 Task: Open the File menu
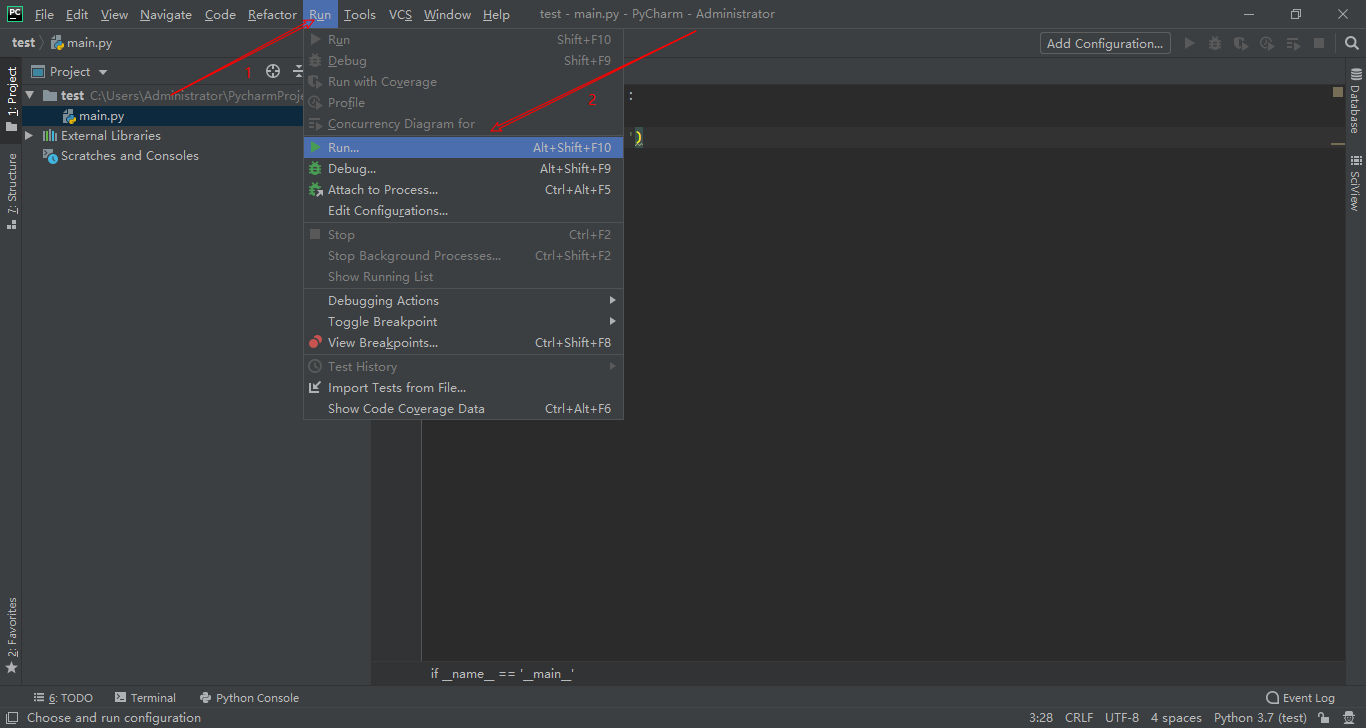(x=44, y=14)
